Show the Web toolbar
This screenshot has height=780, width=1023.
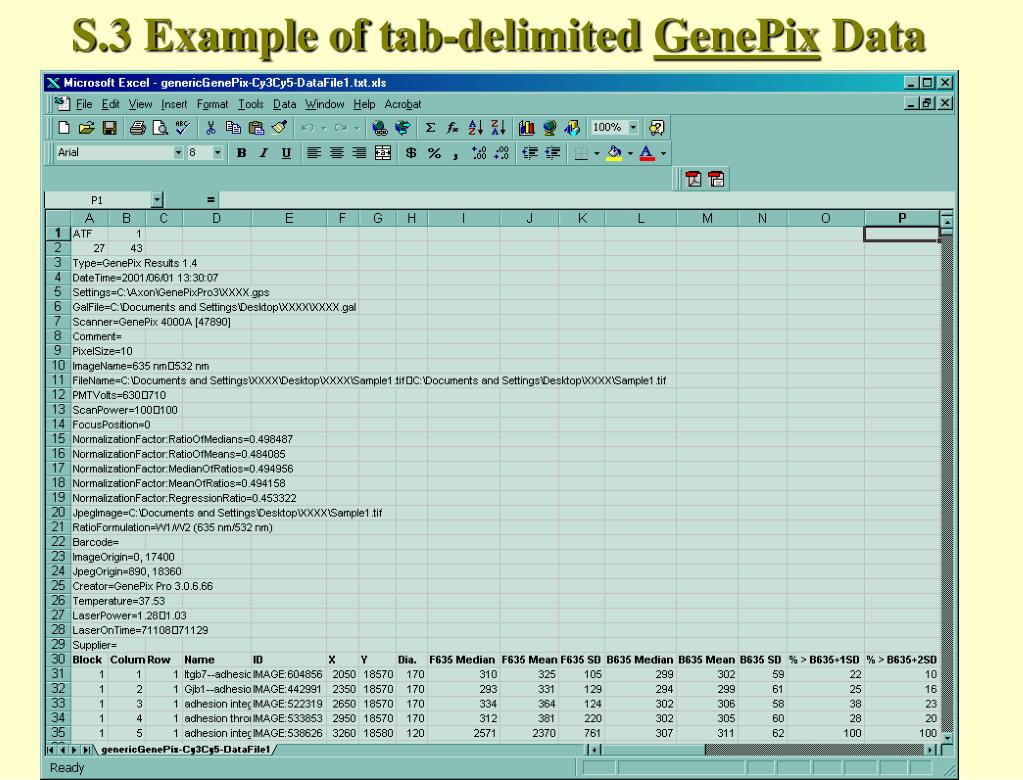(x=403, y=128)
